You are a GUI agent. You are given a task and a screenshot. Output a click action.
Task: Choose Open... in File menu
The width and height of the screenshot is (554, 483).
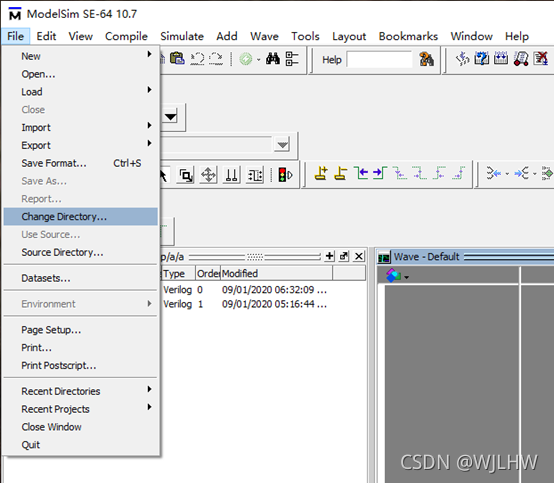[81, 74]
